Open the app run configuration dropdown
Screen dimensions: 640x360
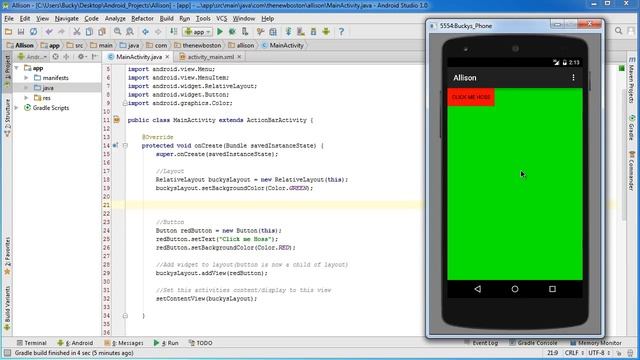pyautogui.click(x=198, y=31)
